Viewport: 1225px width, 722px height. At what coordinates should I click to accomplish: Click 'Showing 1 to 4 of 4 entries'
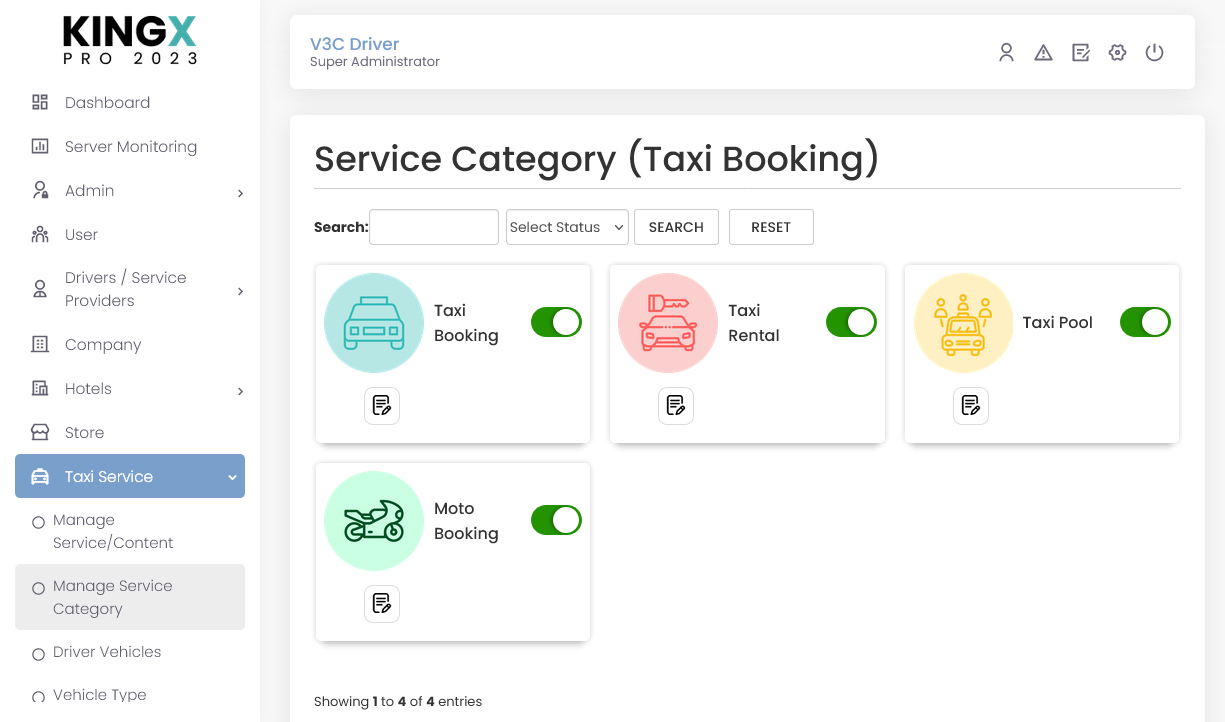click(x=398, y=701)
